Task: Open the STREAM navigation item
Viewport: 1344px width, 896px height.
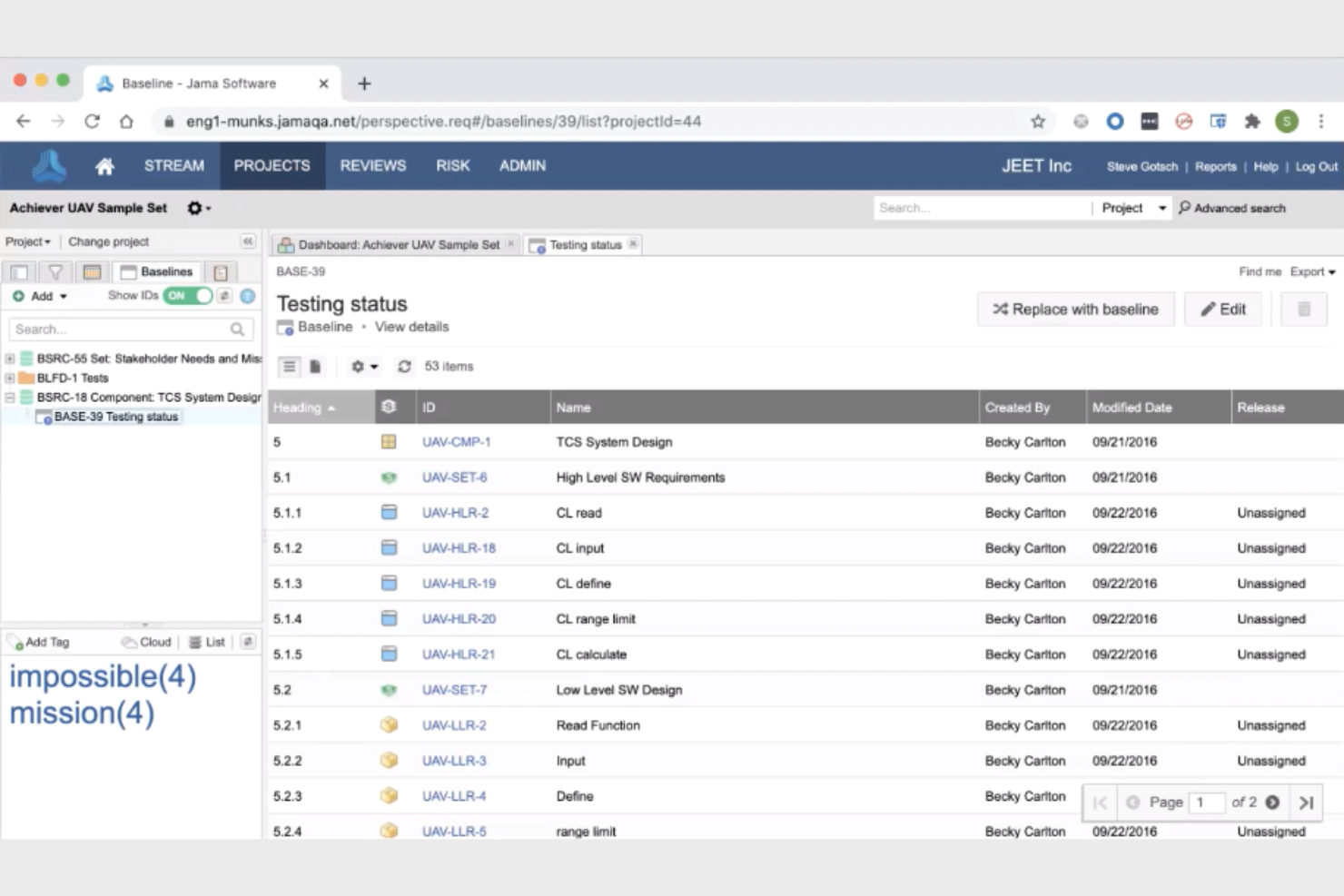Action: point(173,166)
